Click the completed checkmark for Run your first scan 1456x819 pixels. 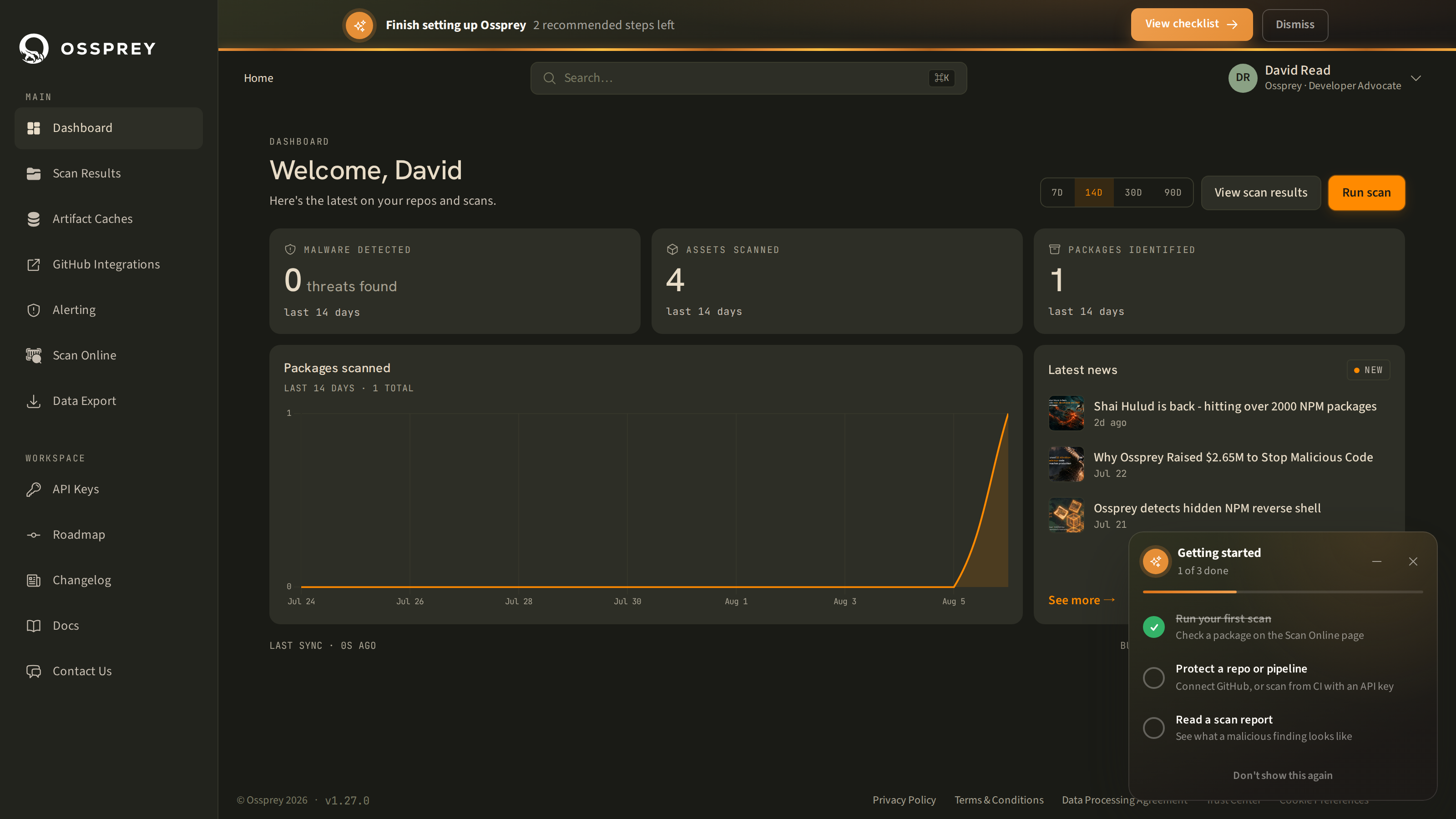coord(1153,627)
